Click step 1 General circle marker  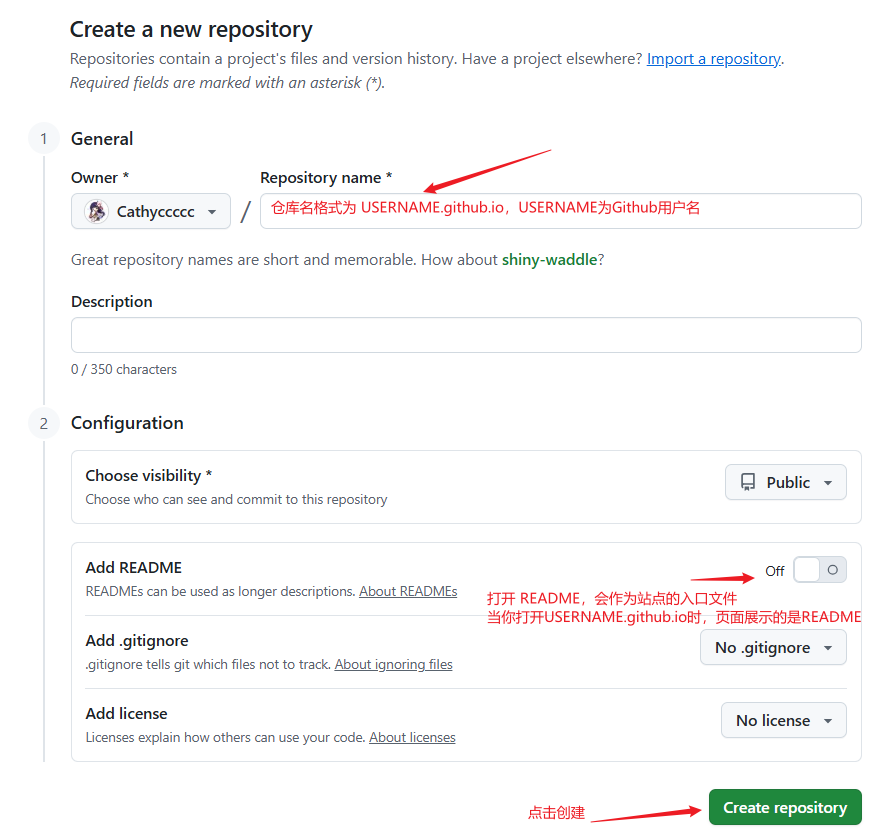(x=43, y=139)
